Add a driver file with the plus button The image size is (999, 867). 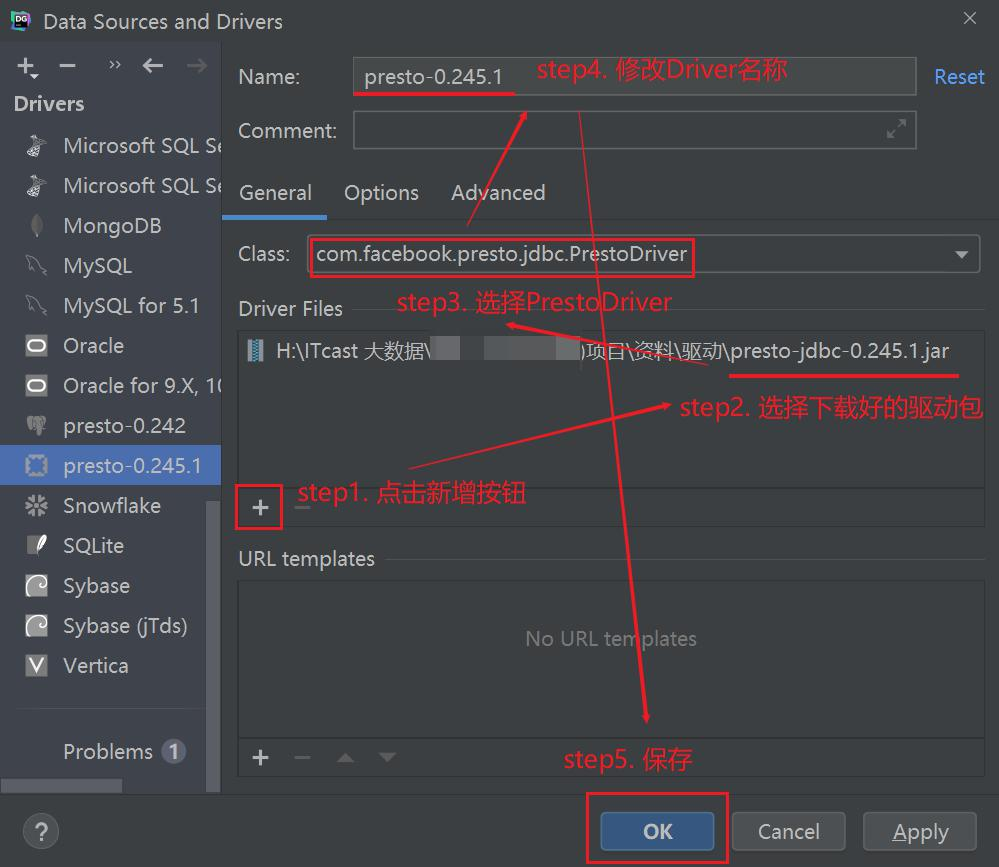(258, 507)
